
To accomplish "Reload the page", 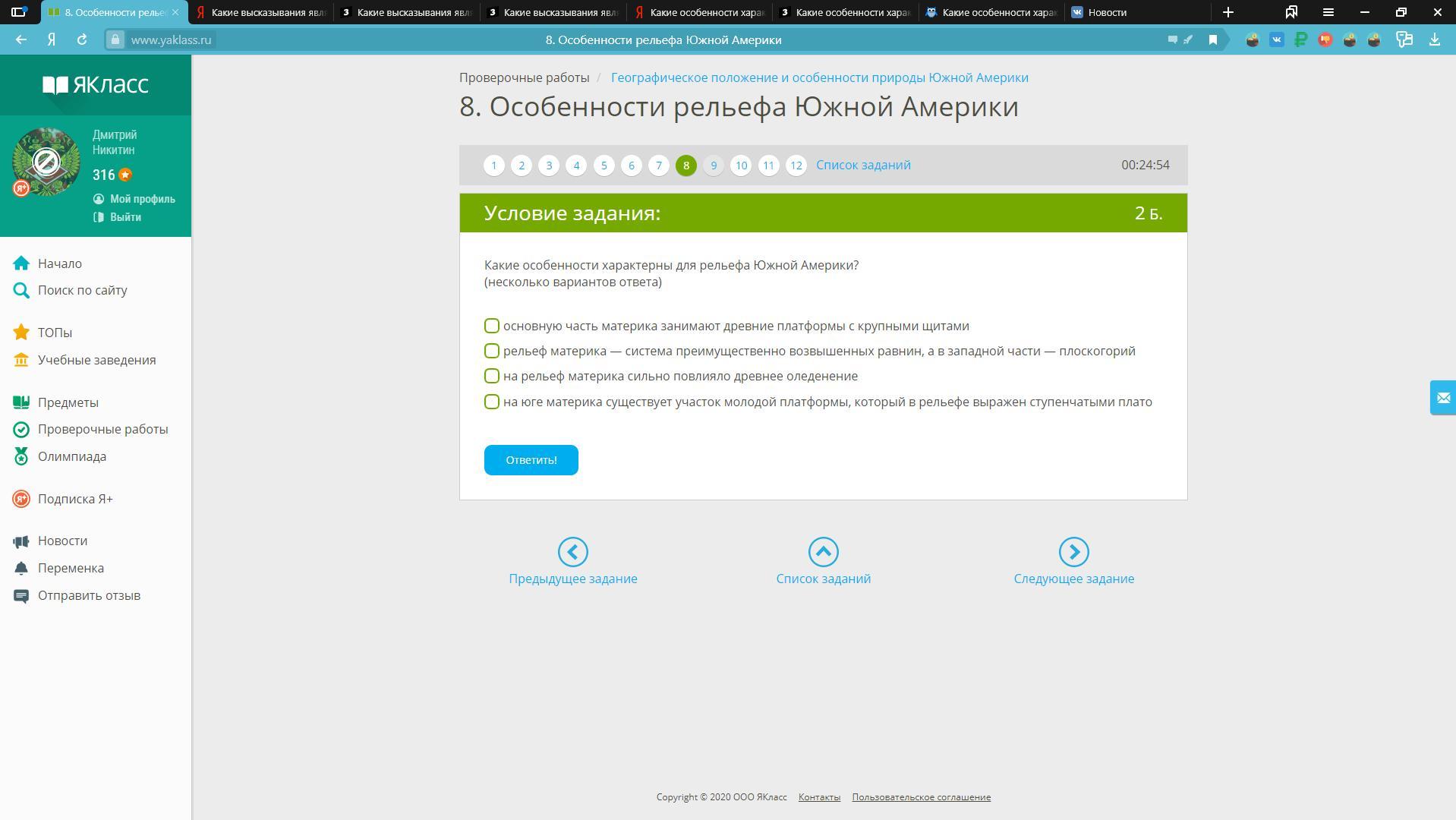I will pos(82,39).
